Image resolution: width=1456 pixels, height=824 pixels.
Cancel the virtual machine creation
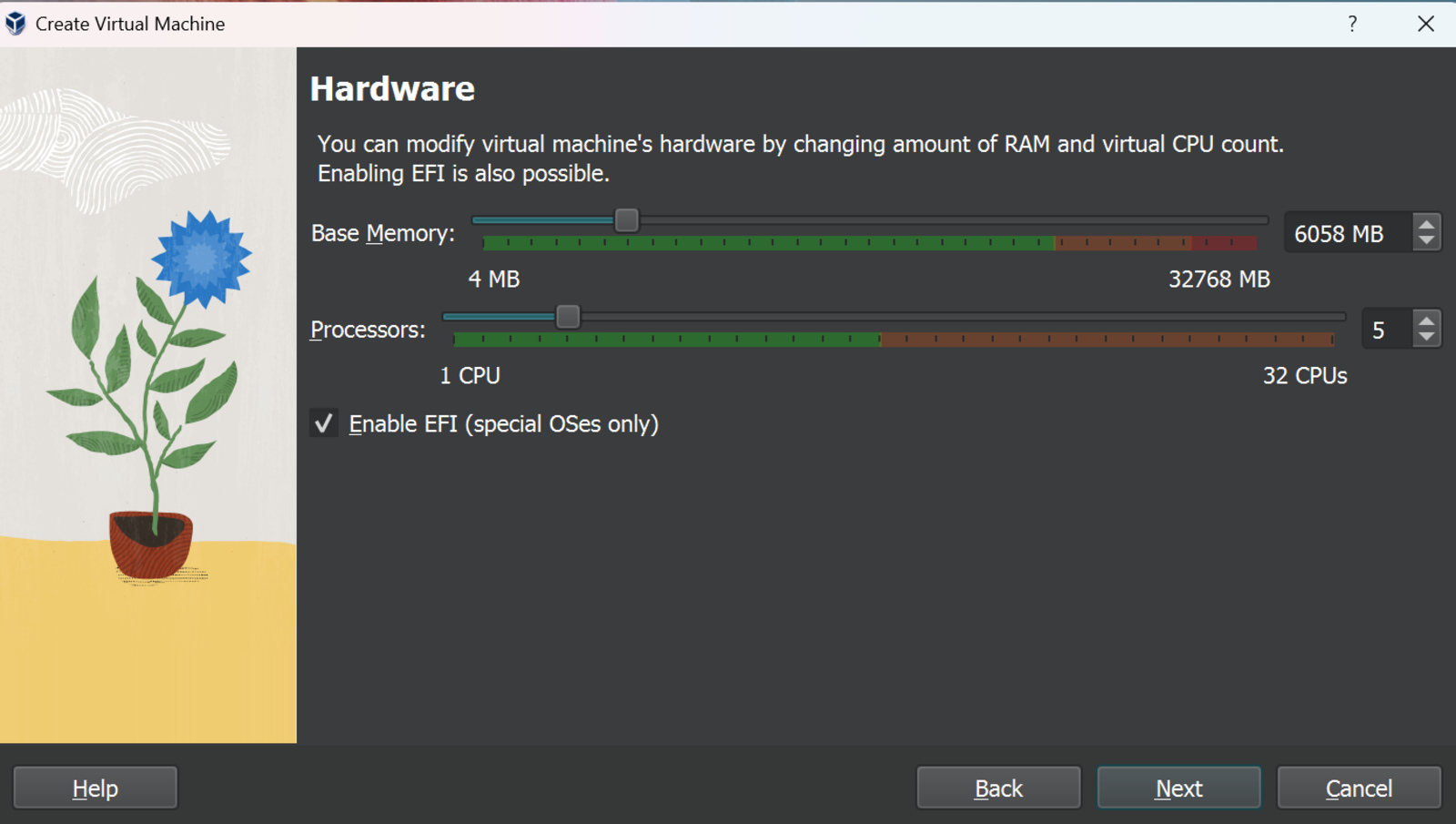click(x=1359, y=788)
